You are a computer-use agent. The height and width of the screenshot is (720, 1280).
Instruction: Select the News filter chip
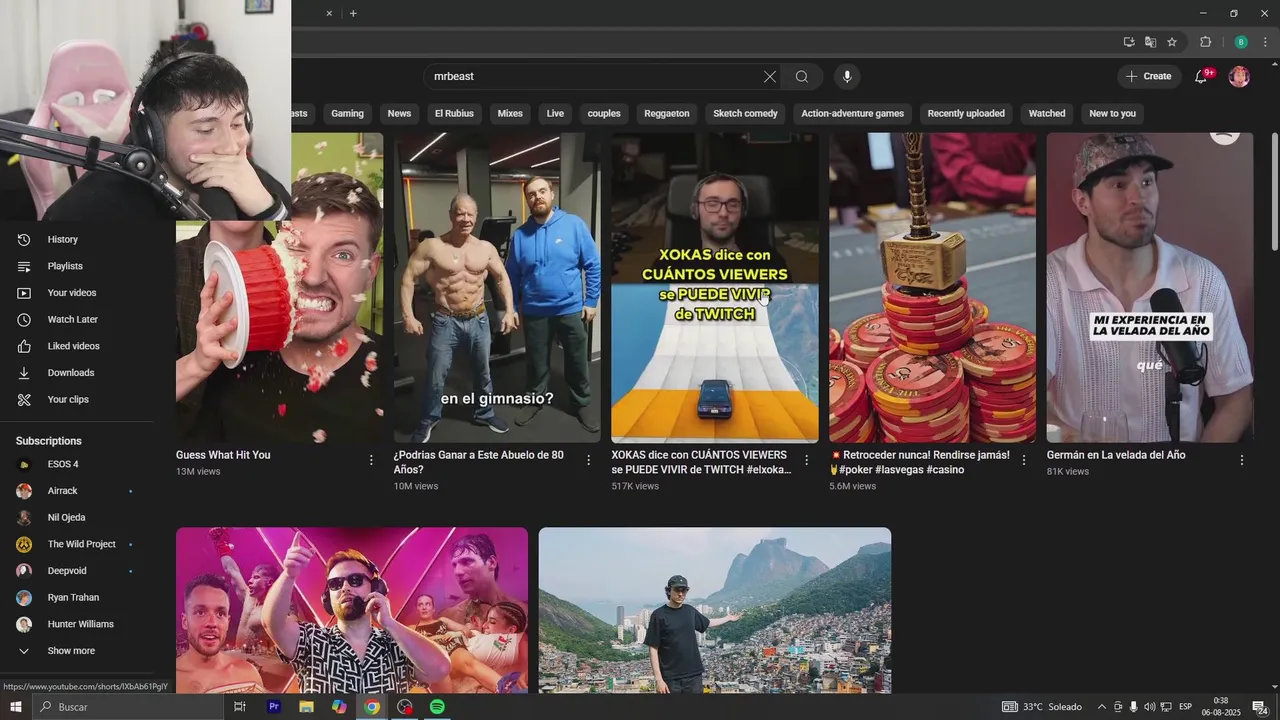coord(399,113)
